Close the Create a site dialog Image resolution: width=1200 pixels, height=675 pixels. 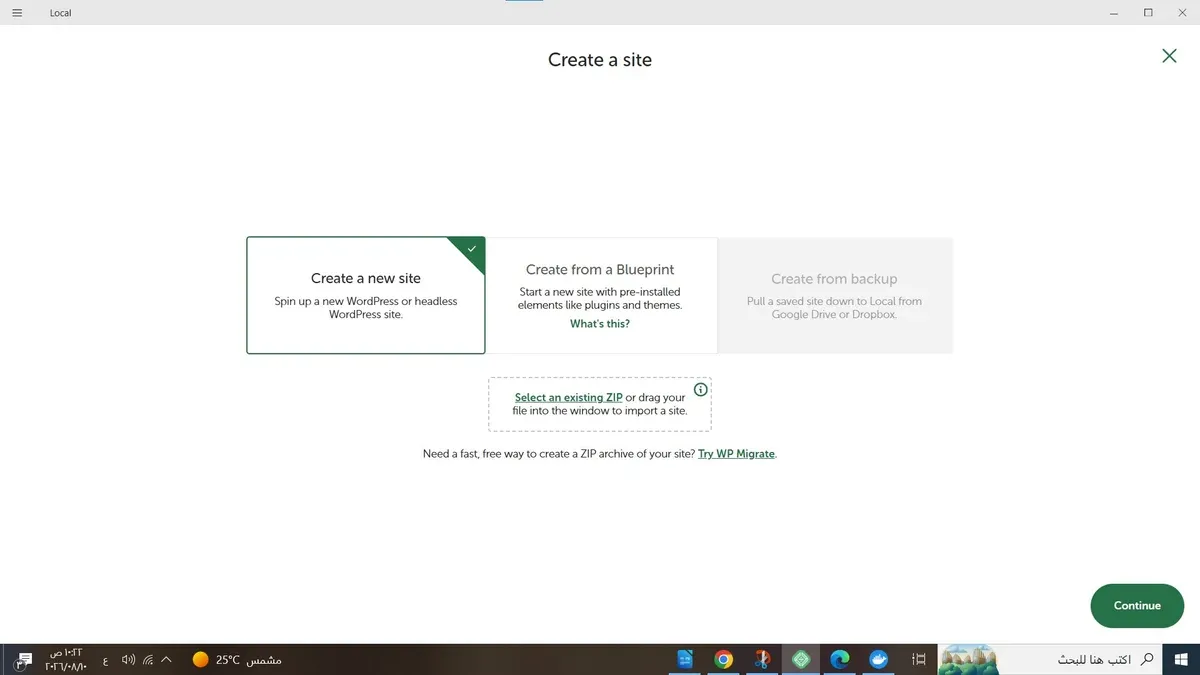[x=1169, y=56]
